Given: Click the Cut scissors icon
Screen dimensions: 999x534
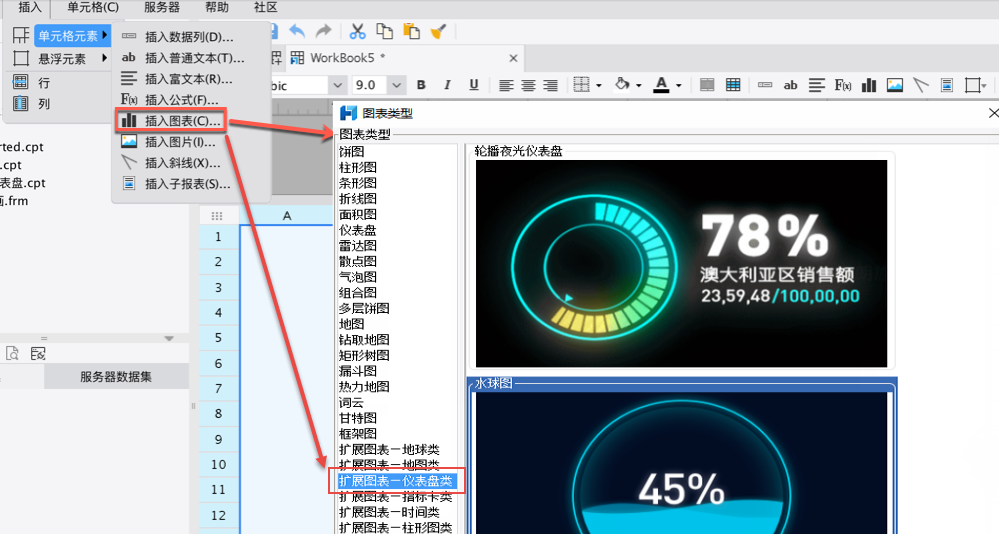Looking at the screenshot, I should pyautogui.click(x=357, y=32).
